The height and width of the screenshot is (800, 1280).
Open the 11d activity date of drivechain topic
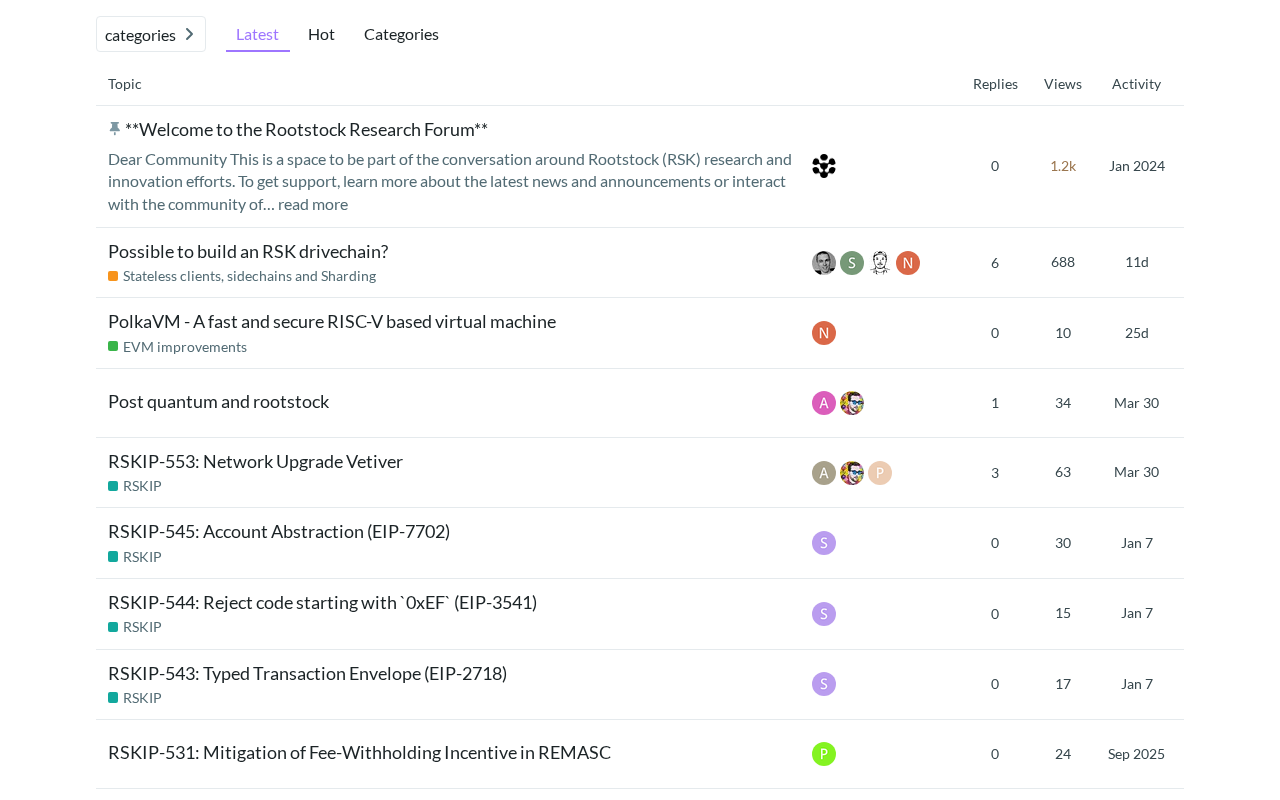coord(1136,262)
